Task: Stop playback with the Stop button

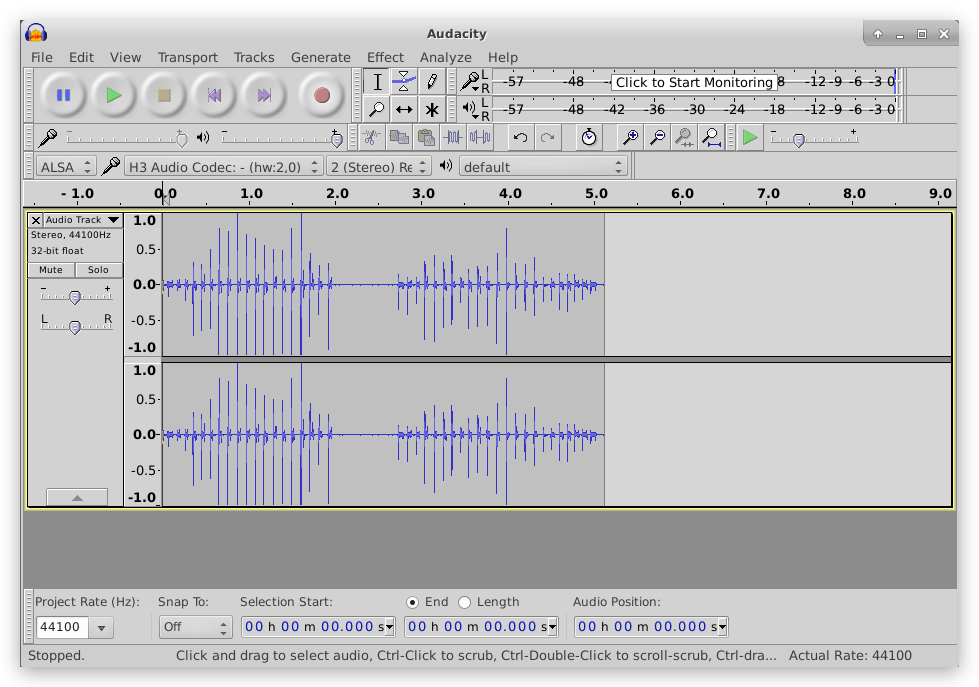Action: (x=164, y=96)
